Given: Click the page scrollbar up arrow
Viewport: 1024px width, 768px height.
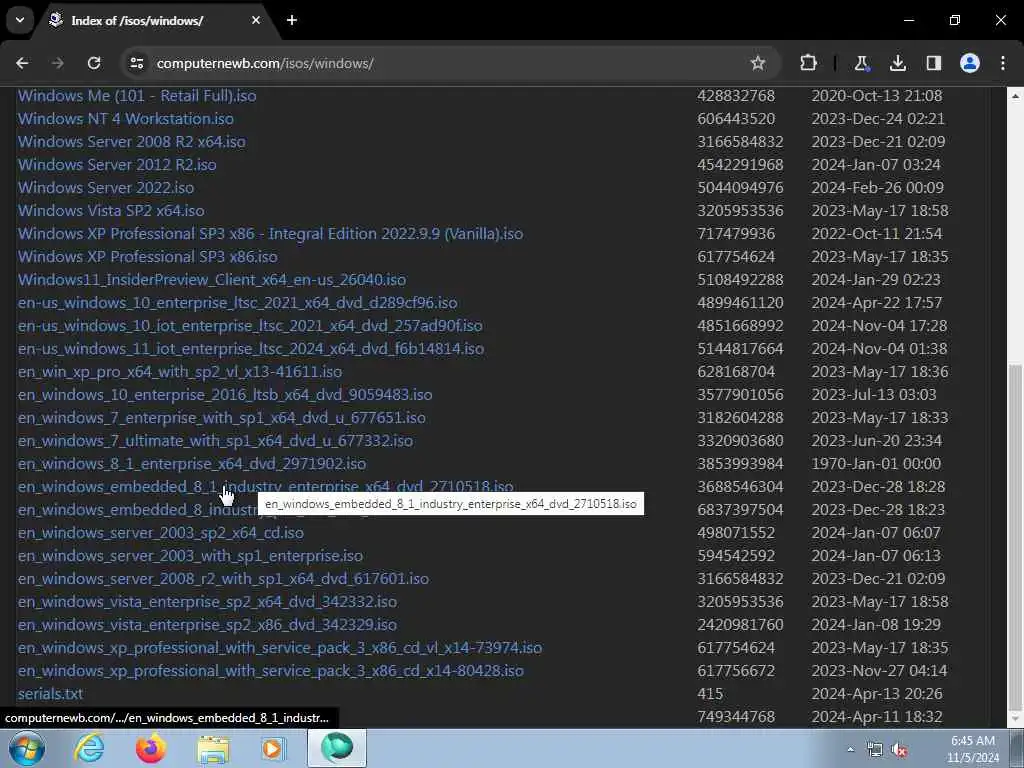Looking at the screenshot, I should [1016, 95].
